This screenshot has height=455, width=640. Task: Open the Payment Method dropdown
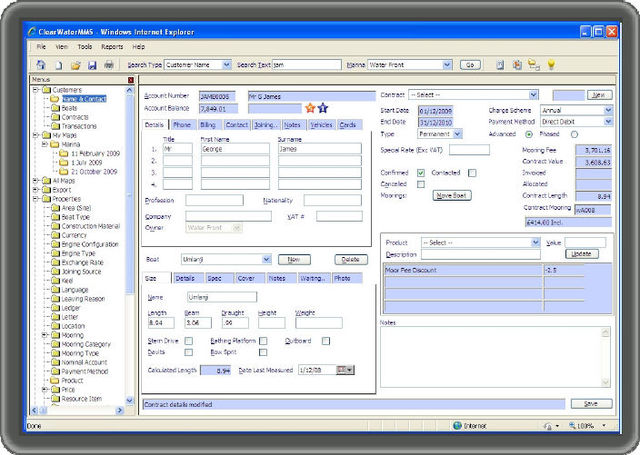tap(608, 122)
